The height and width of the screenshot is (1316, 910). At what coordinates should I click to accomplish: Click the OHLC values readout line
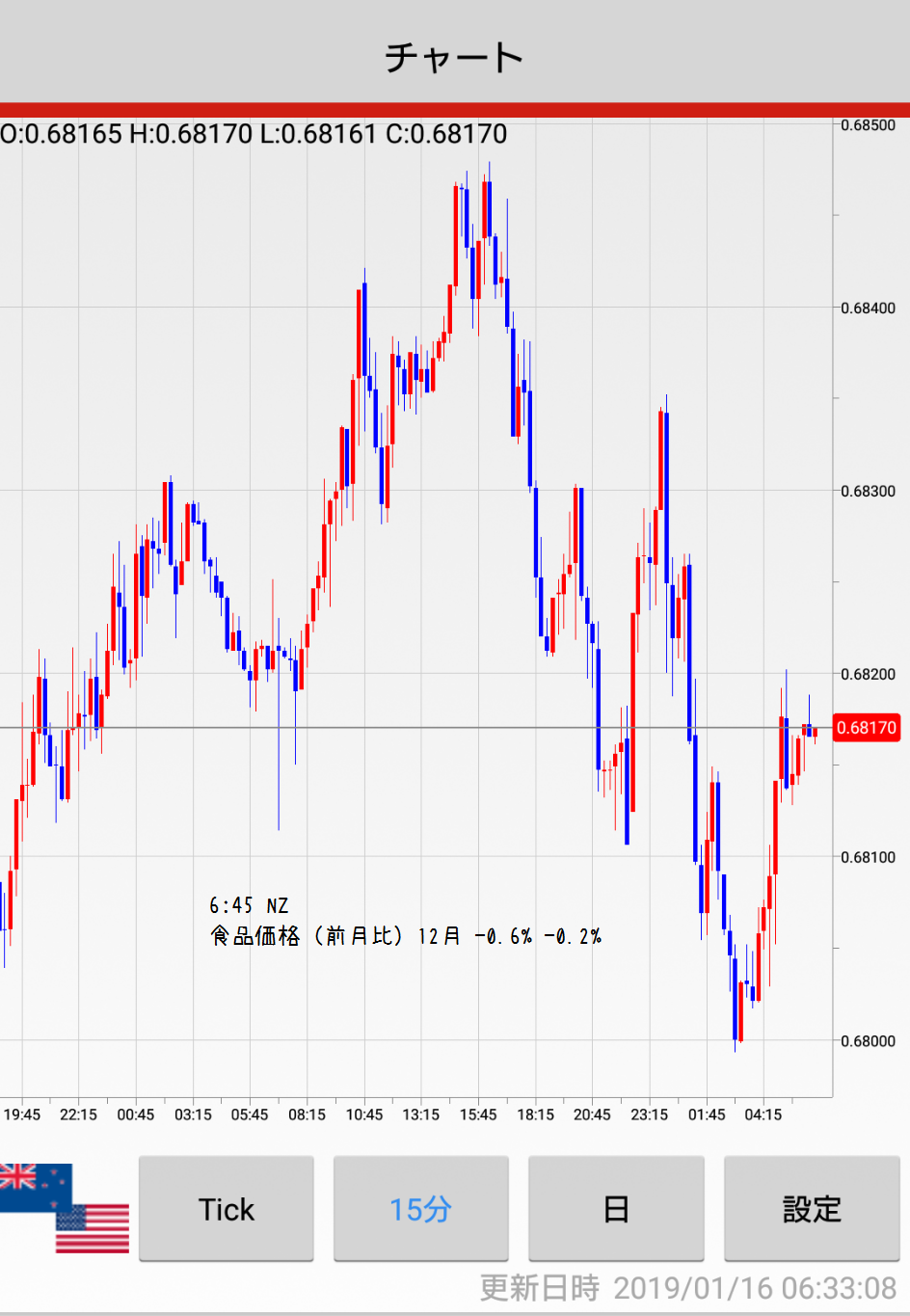254,134
